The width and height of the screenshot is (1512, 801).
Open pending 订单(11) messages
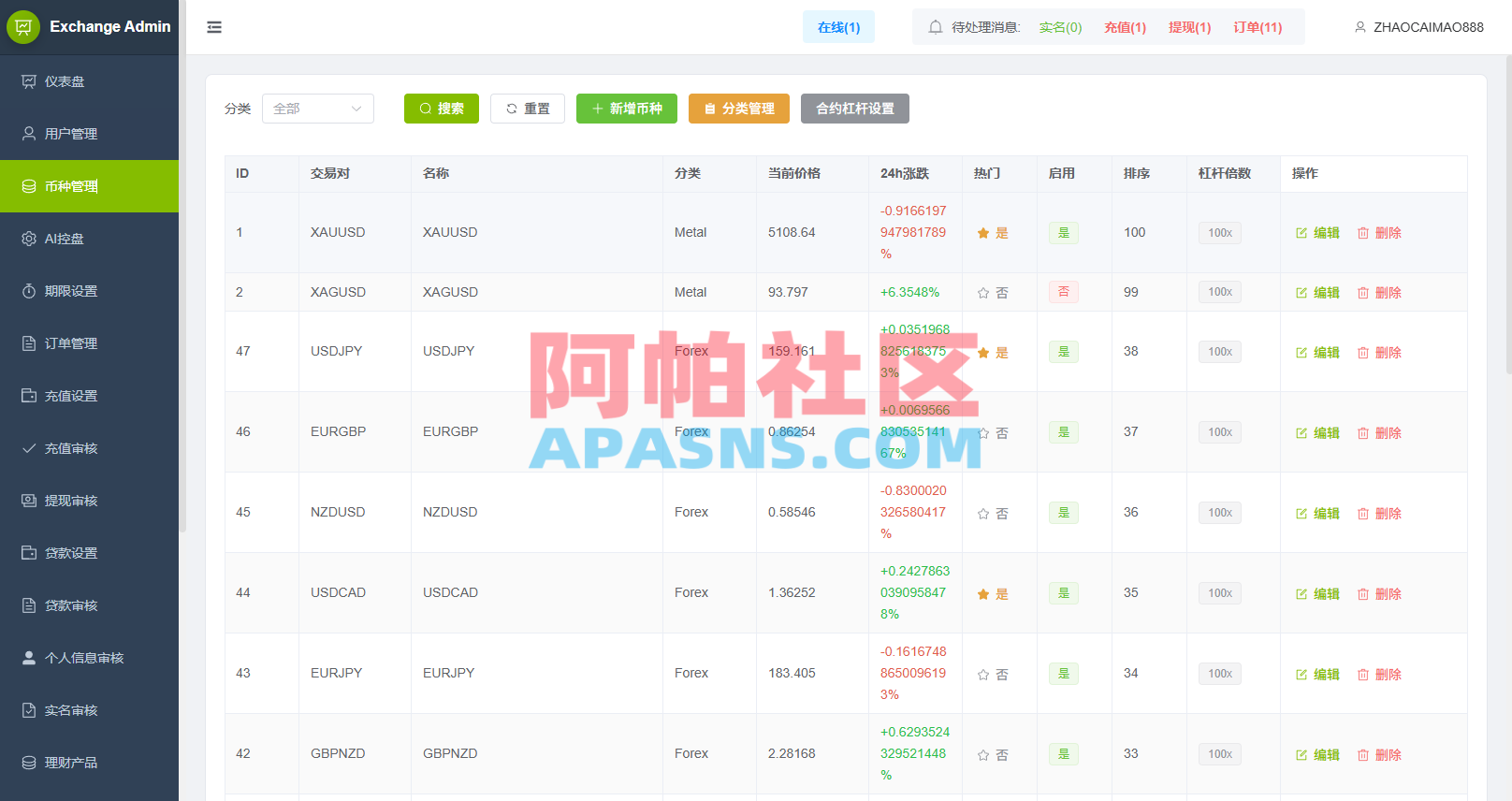(1258, 27)
